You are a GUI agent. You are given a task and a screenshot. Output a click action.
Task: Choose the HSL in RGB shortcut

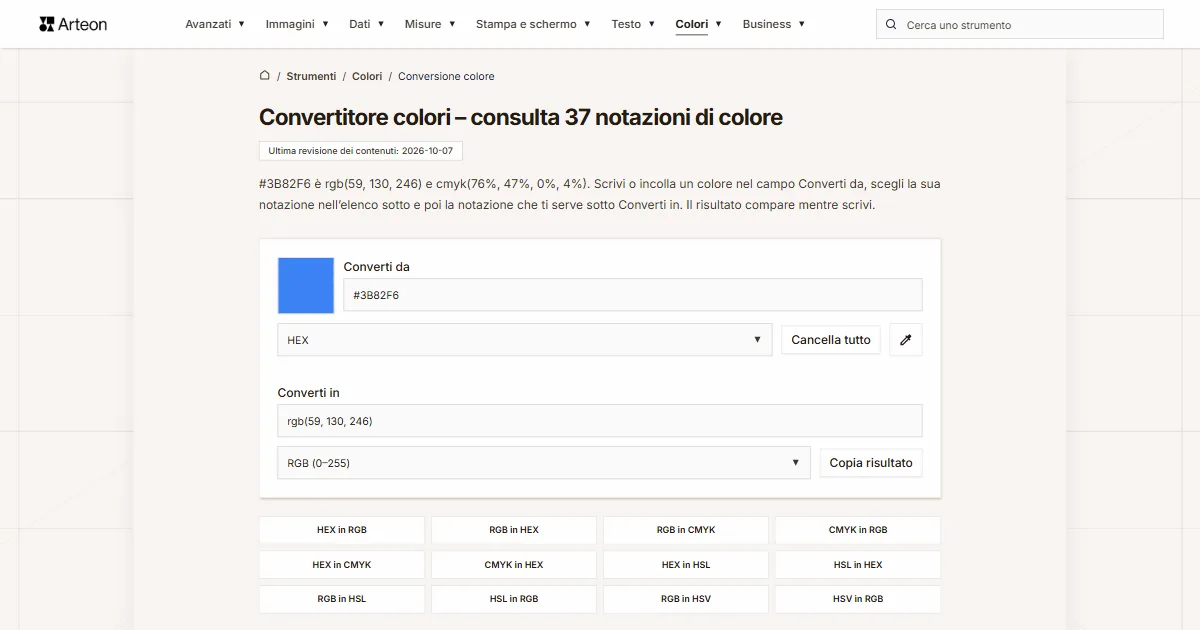514,599
